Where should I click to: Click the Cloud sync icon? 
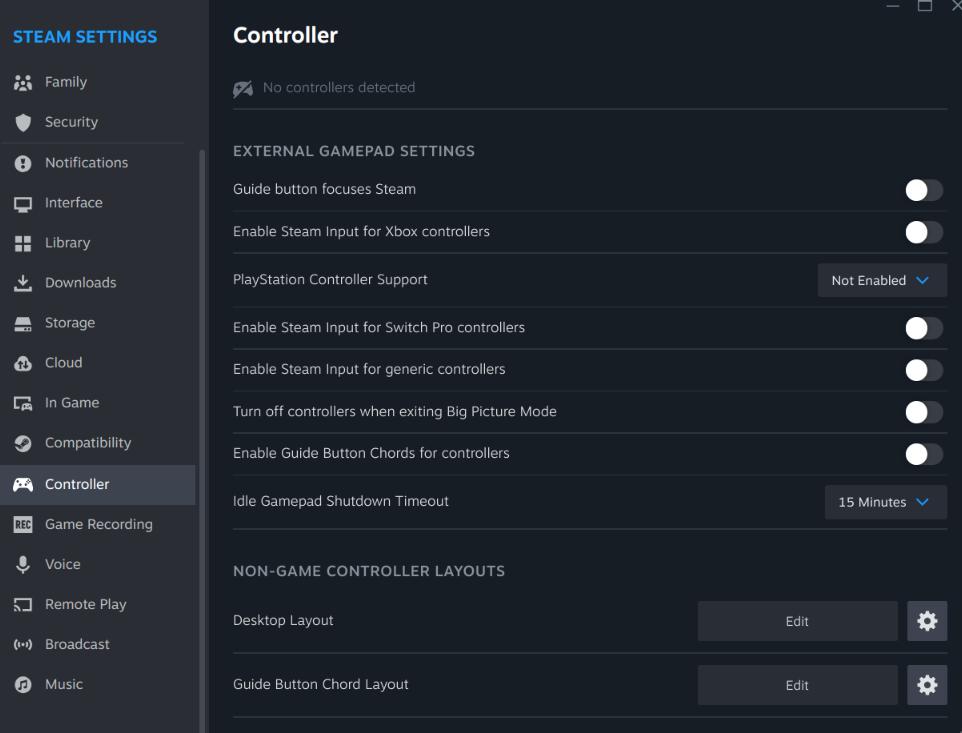point(23,363)
